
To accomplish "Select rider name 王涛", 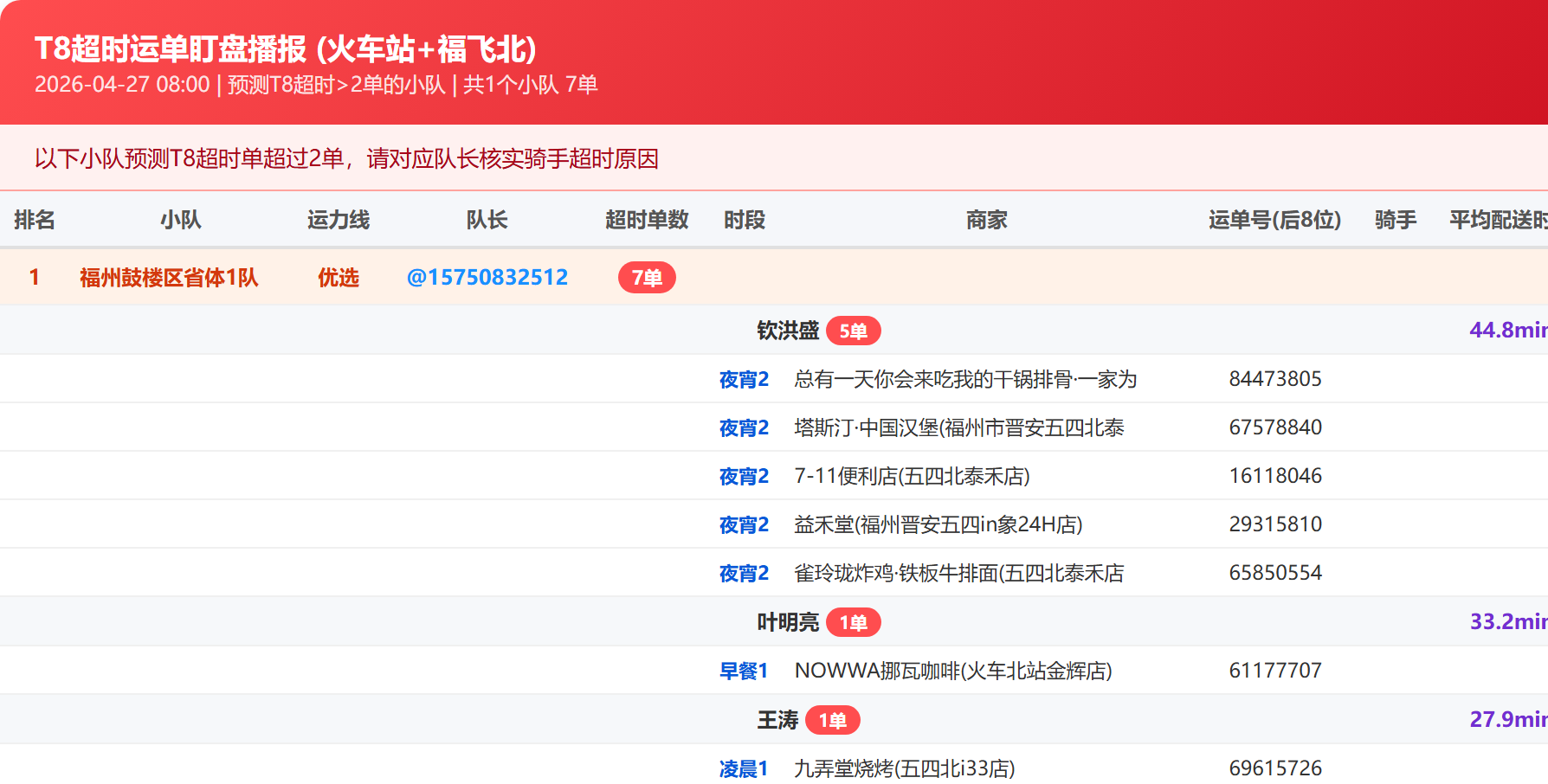I will [777, 720].
